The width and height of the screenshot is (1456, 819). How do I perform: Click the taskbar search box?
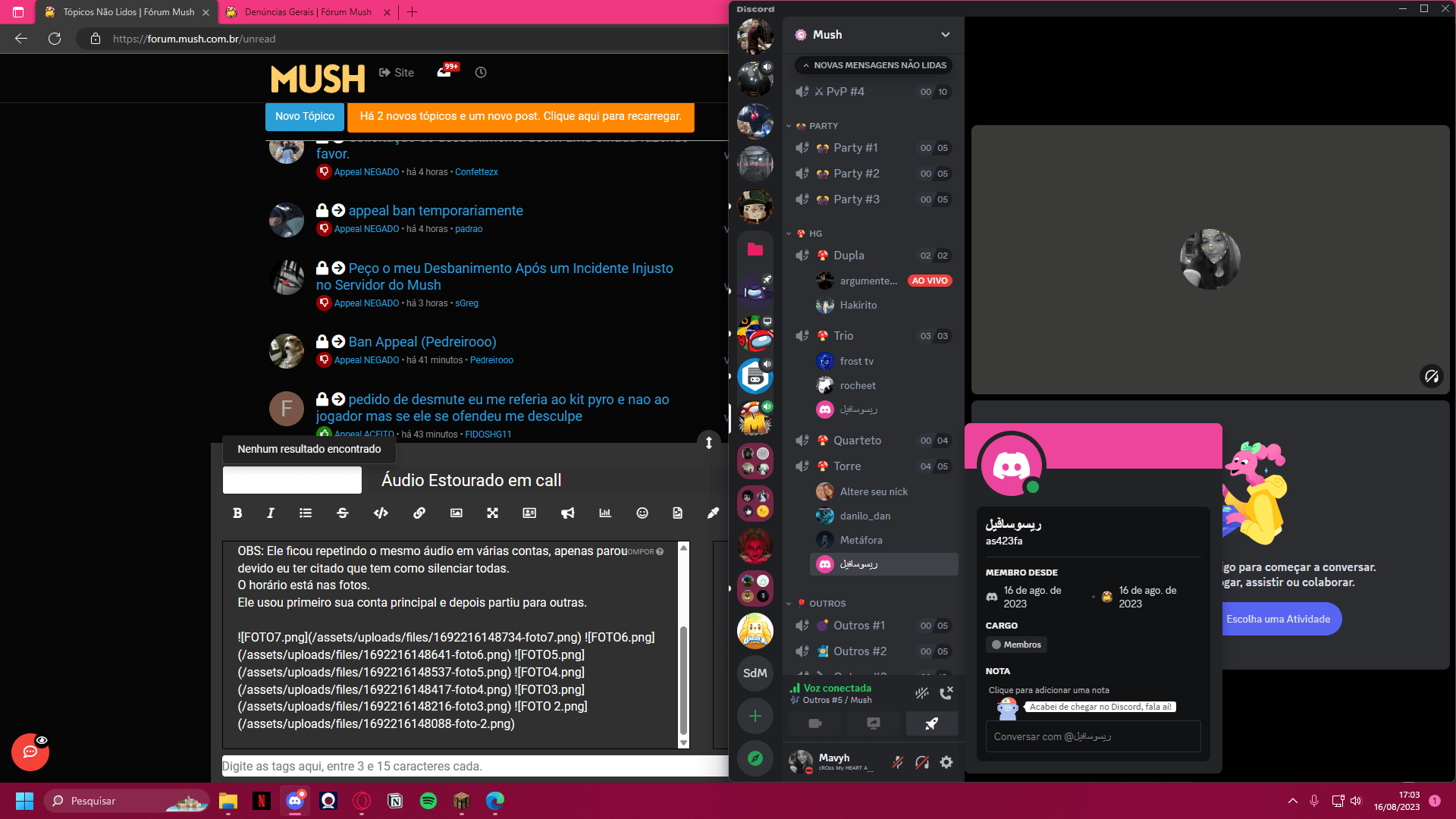[x=126, y=801]
